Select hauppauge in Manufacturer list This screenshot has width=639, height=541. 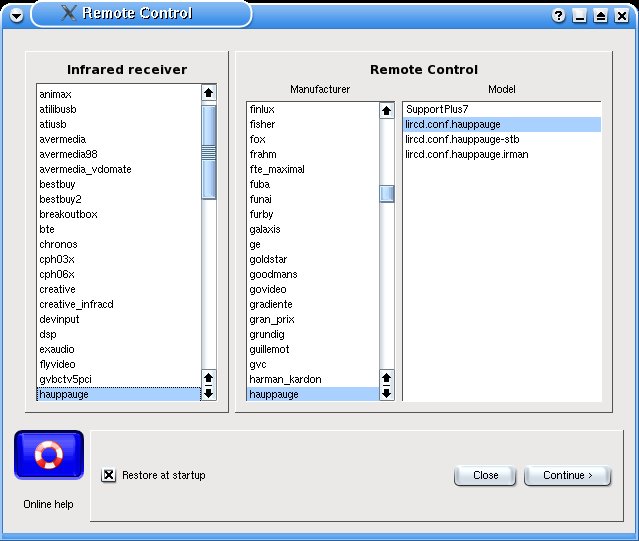pyautogui.click(x=313, y=394)
